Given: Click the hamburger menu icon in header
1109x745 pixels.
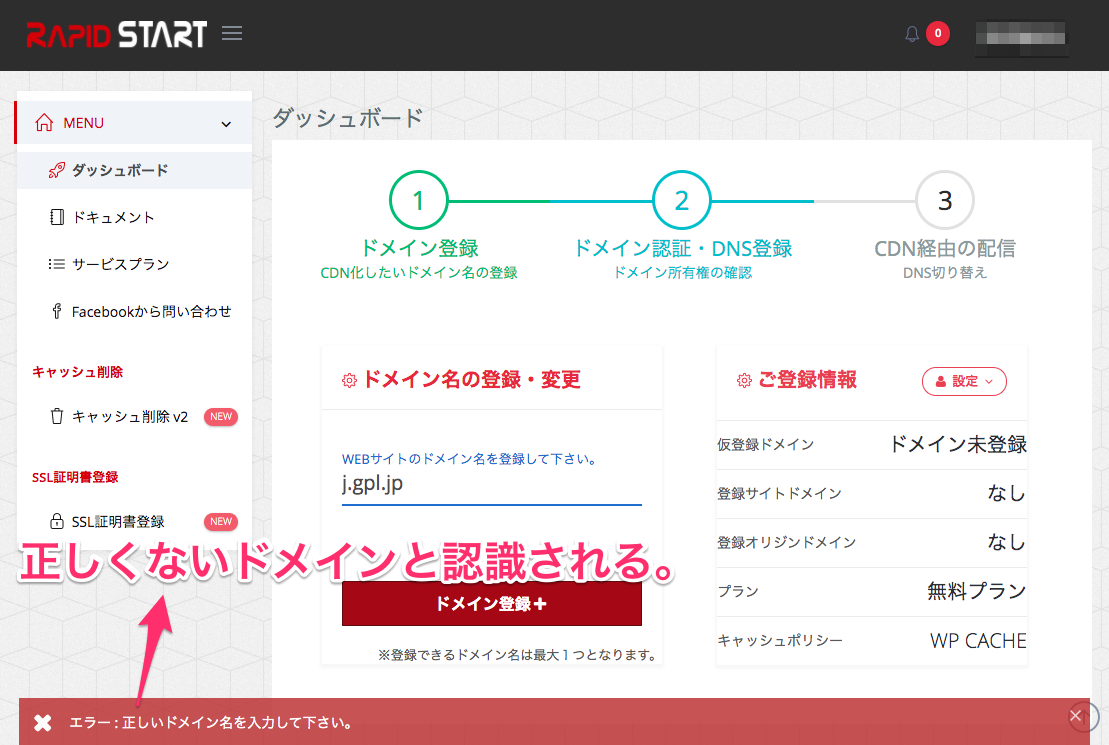Looking at the screenshot, I should [x=232, y=34].
